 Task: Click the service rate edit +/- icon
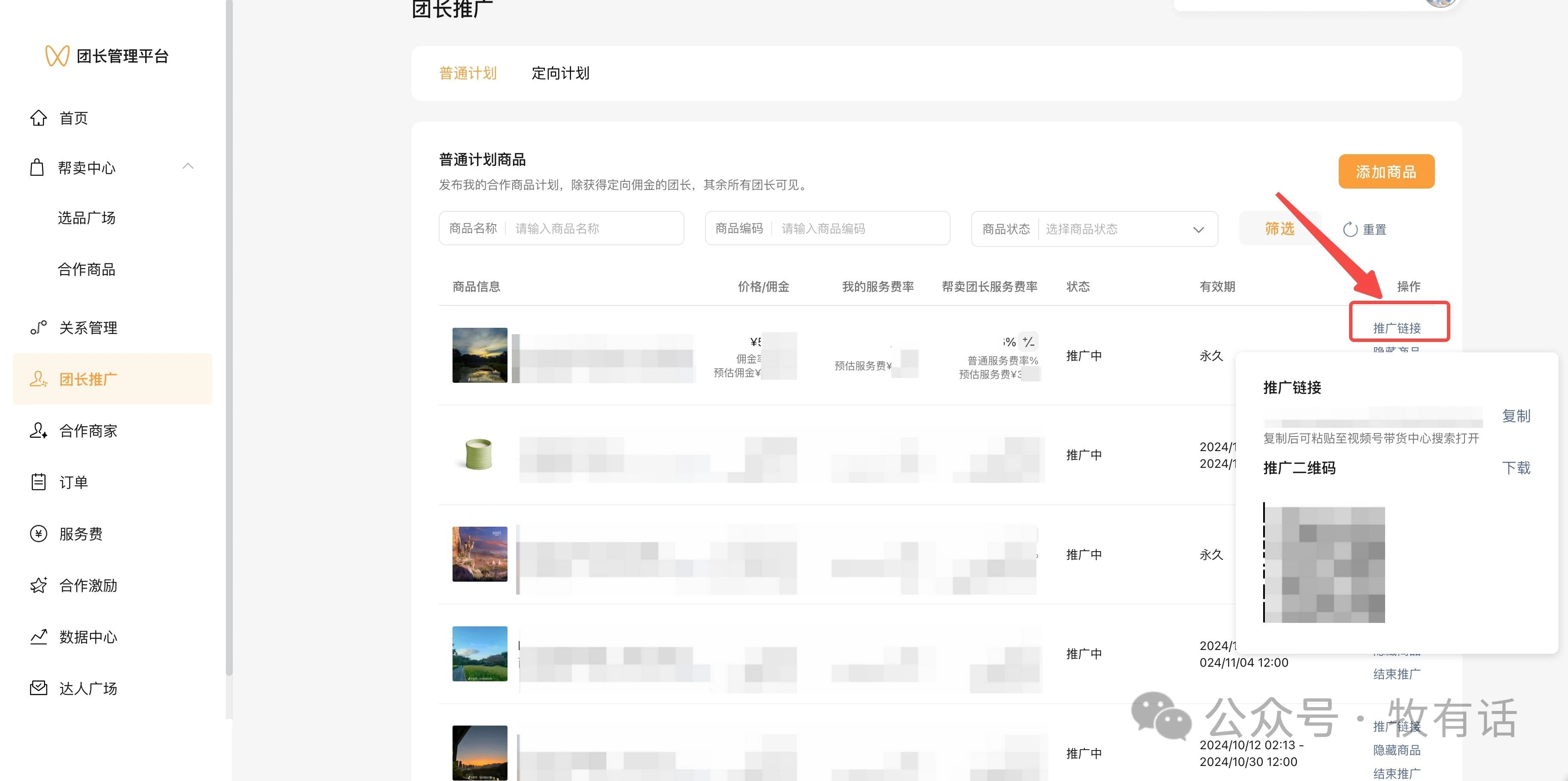[1028, 342]
